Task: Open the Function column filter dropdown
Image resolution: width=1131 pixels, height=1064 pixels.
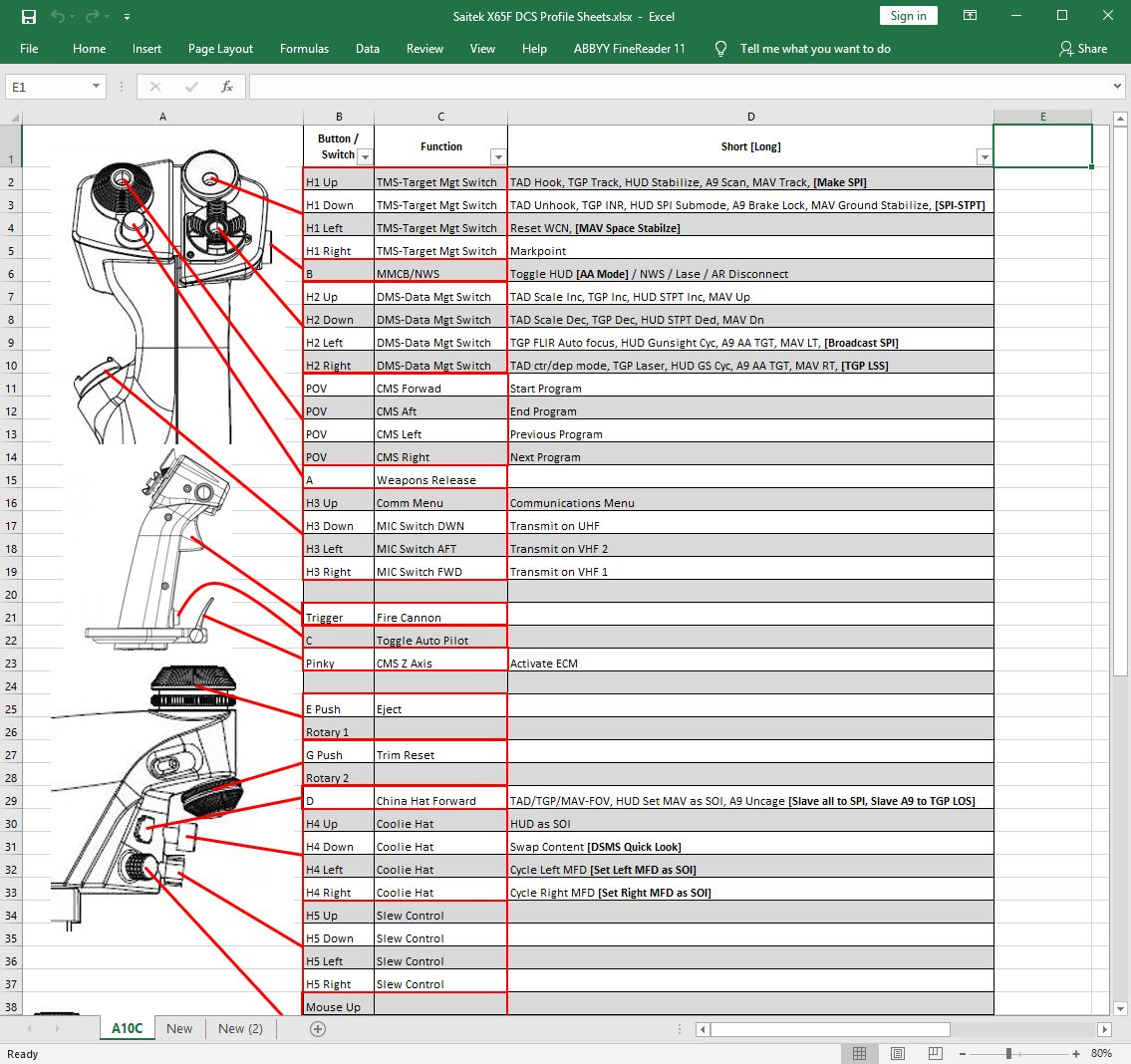Action: (497, 156)
